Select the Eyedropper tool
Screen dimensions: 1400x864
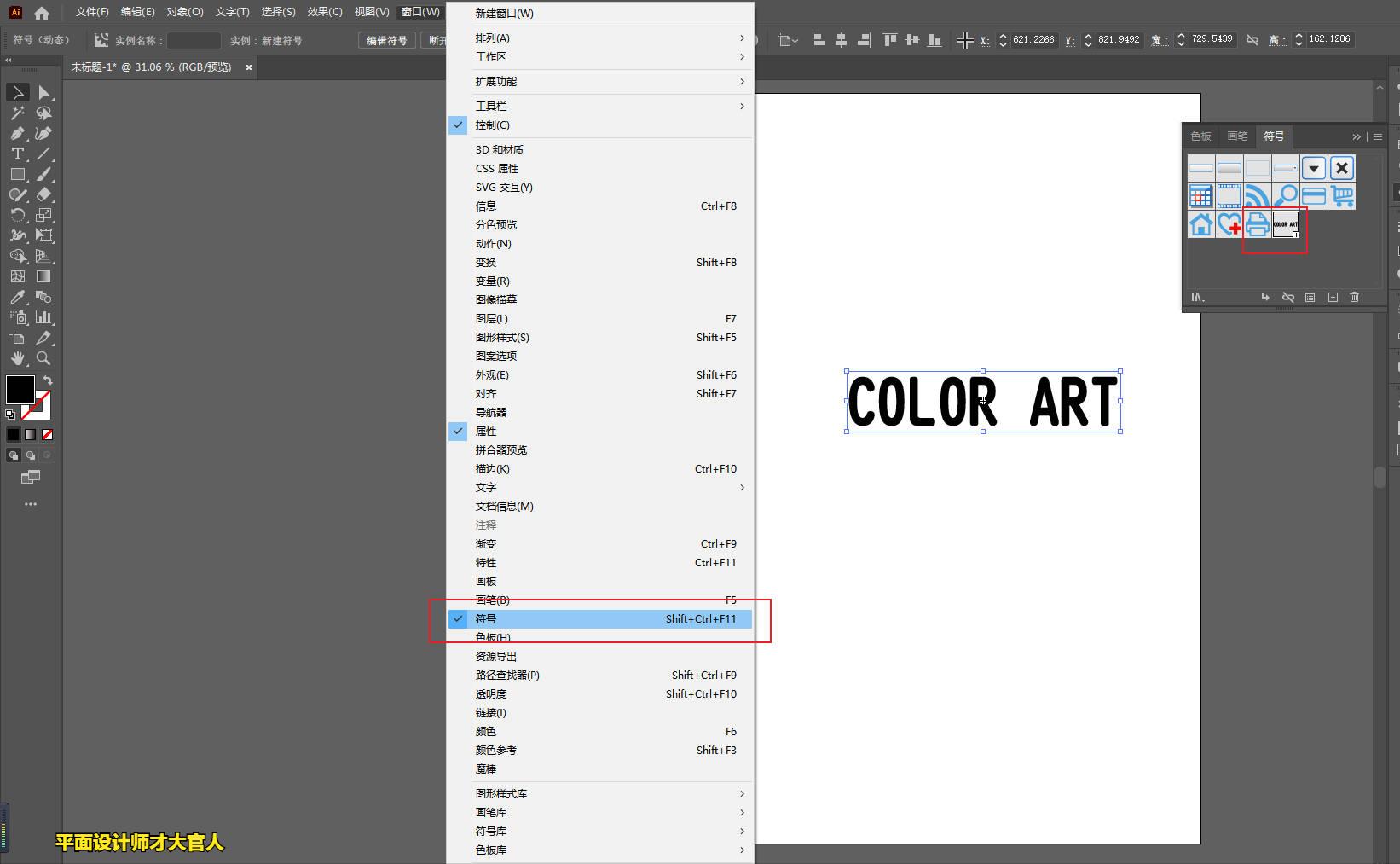tap(17, 297)
